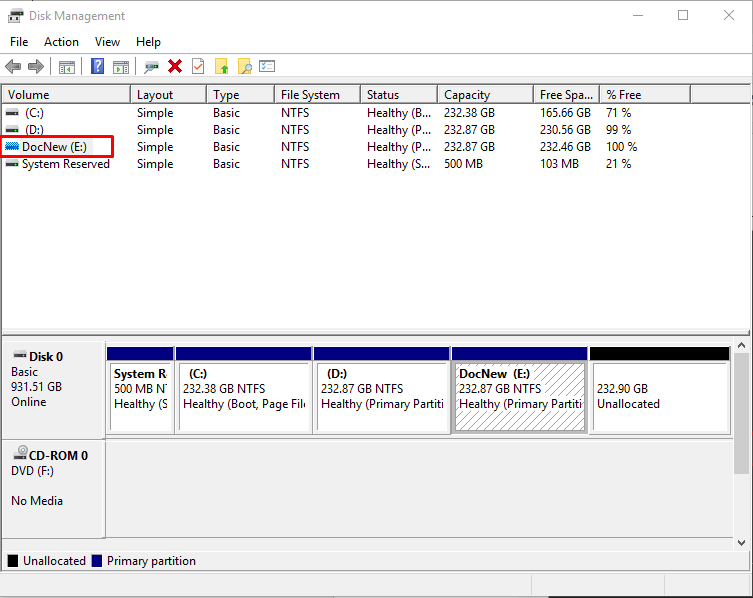The width and height of the screenshot is (753, 598).
Task: Sort by the File System column header
Action: (x=317, y=95)
